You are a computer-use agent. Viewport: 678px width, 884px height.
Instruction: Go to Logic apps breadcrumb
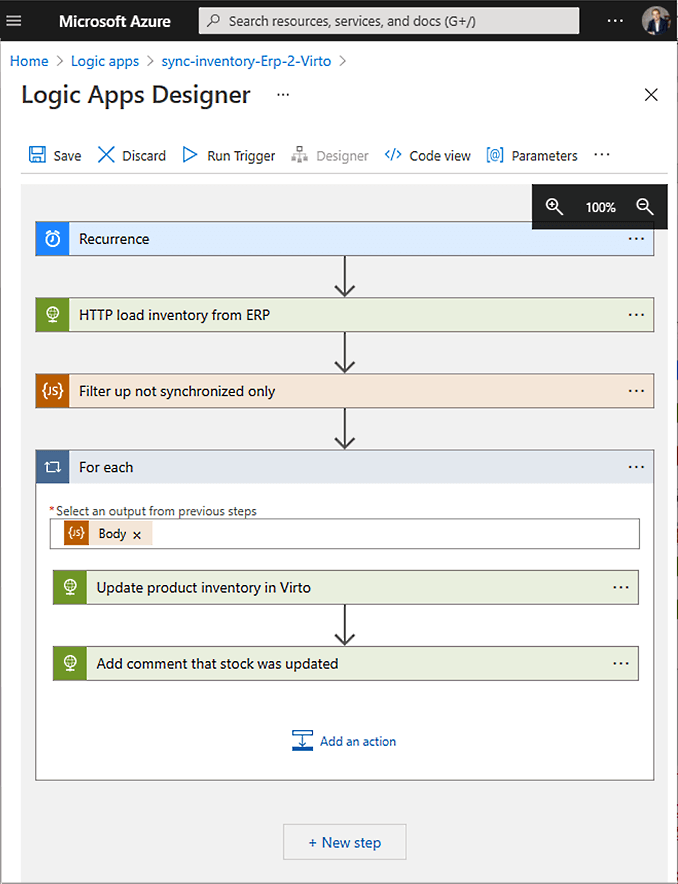pyautogui.click(x=105, y=61)
